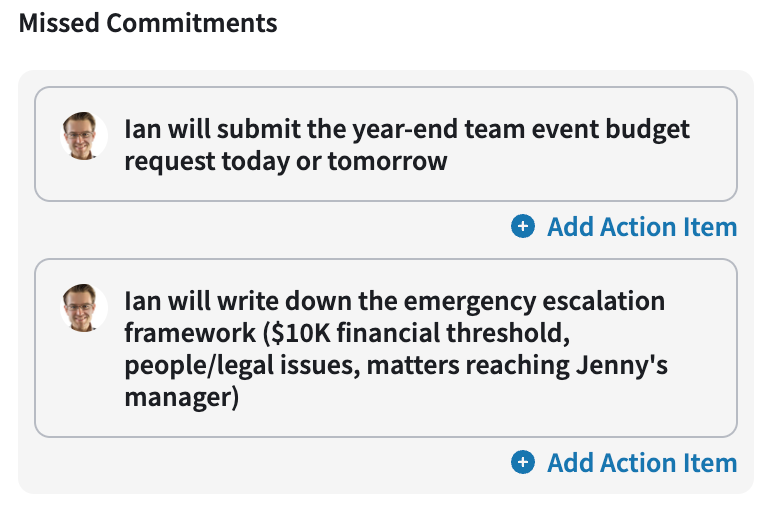Click the words 'Add Action Item' under second card
This screenshot has width=770, height=510.
point(642,462)
